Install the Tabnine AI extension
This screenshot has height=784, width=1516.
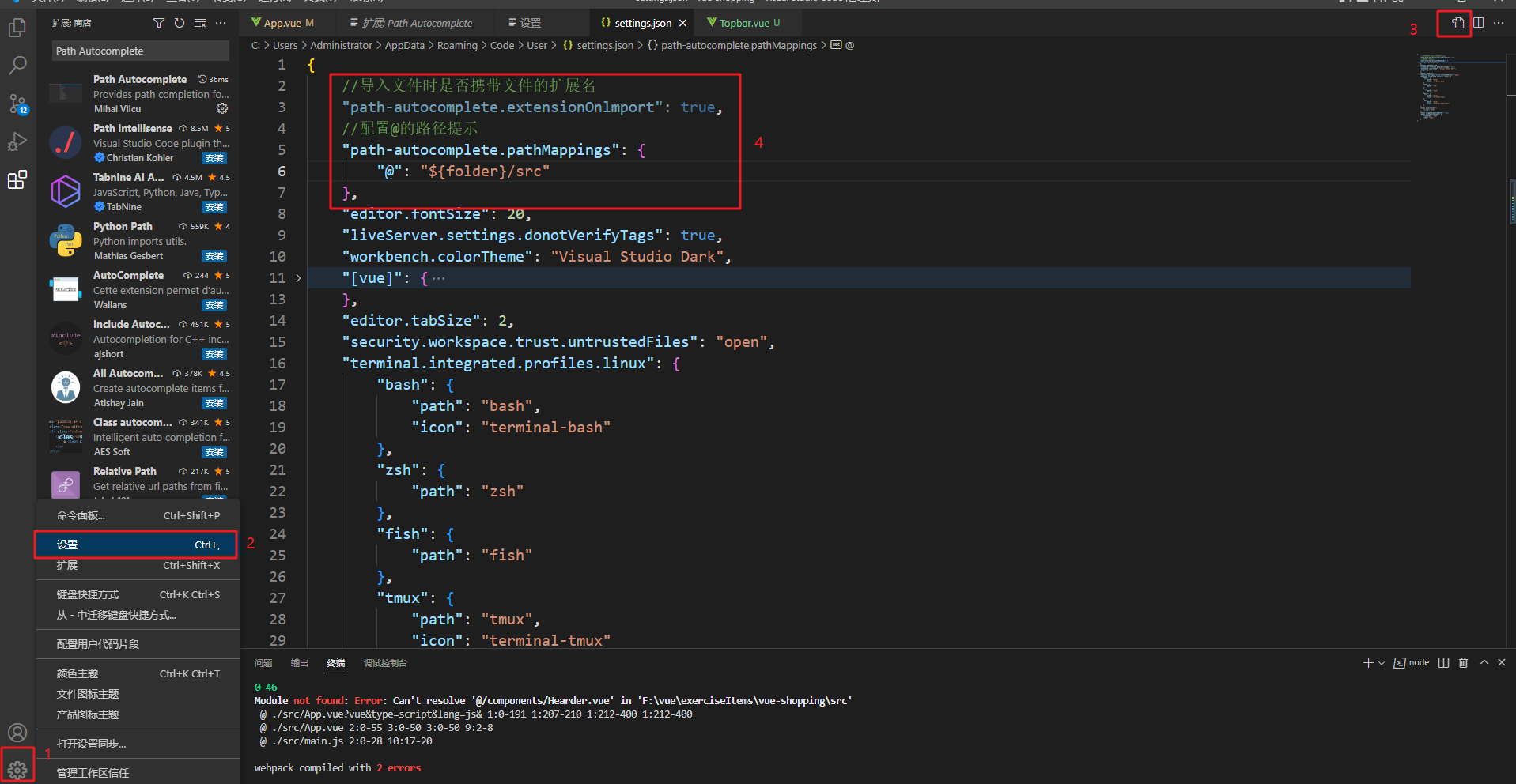click(214, 207)
